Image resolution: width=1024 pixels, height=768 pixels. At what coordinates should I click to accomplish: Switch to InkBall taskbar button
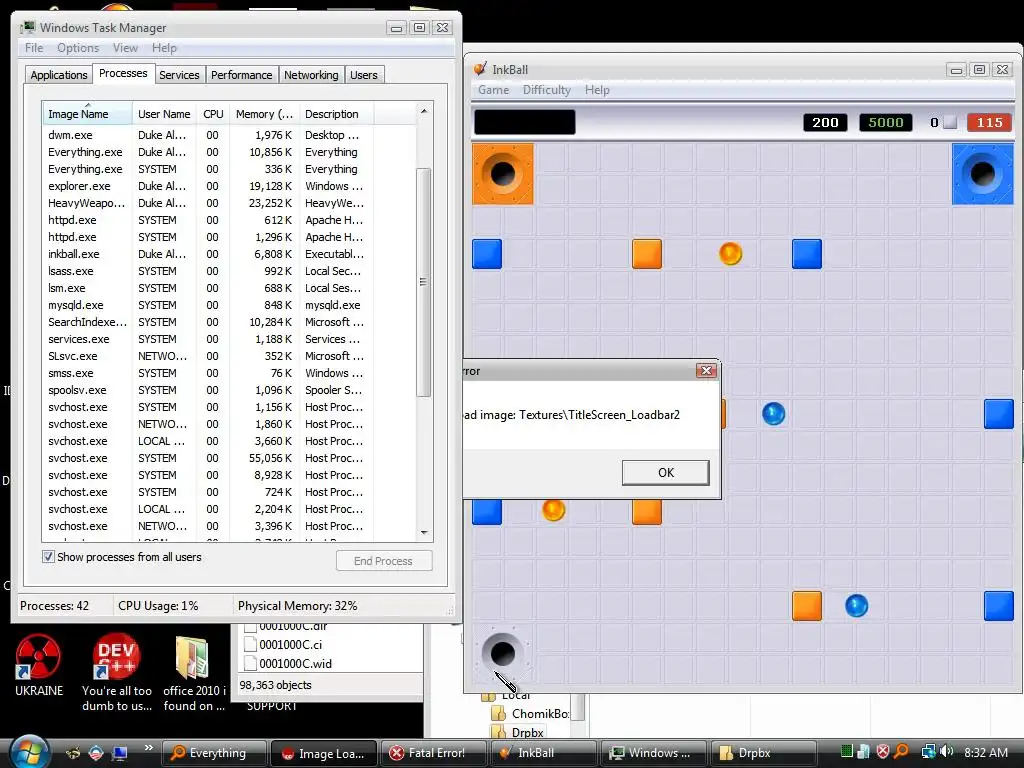tap(543, 753)
